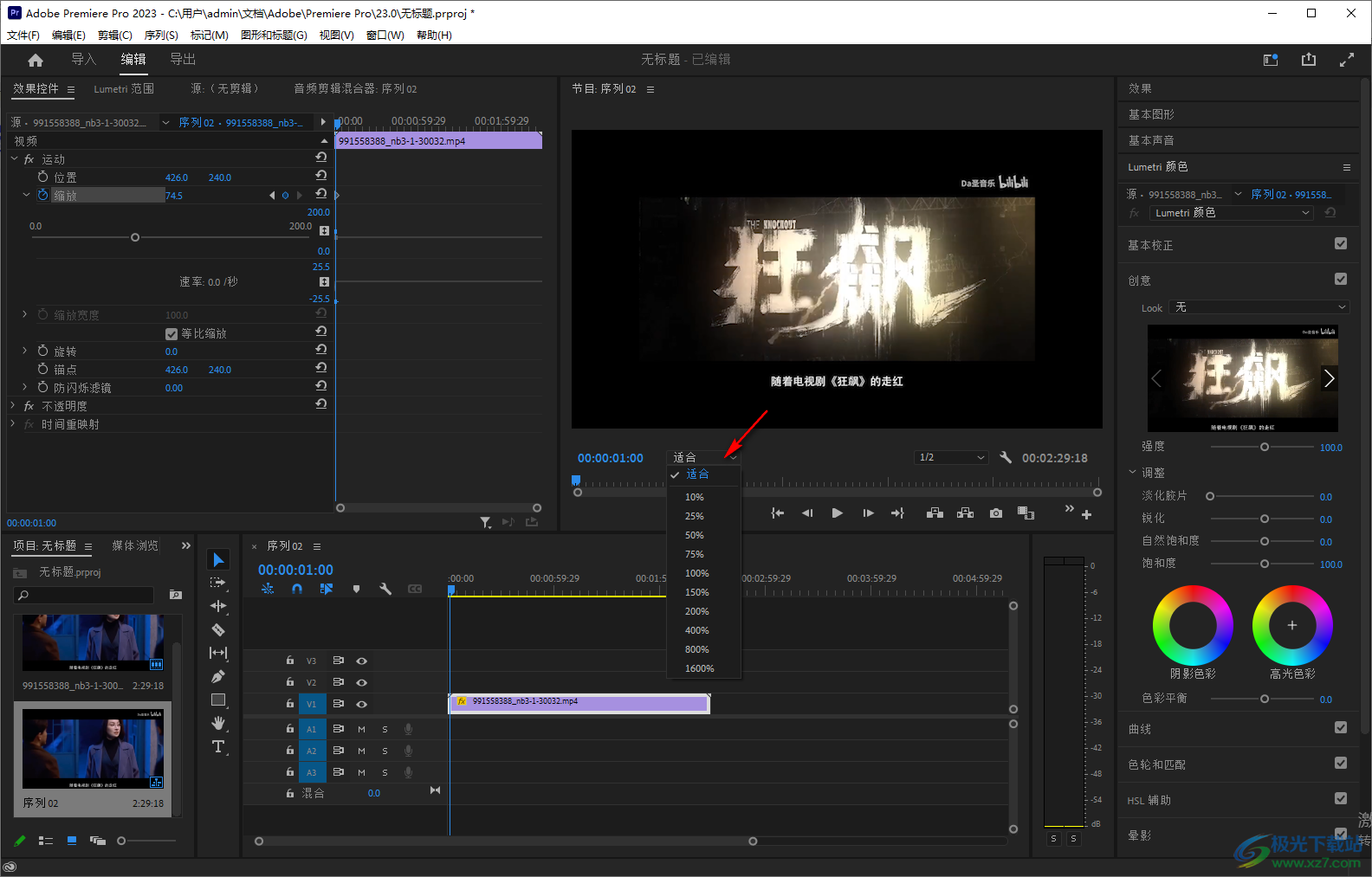Select the Rectangle tool
Image resolution: width=1372 pixels, height=877 pixels.
pos(218,700)
